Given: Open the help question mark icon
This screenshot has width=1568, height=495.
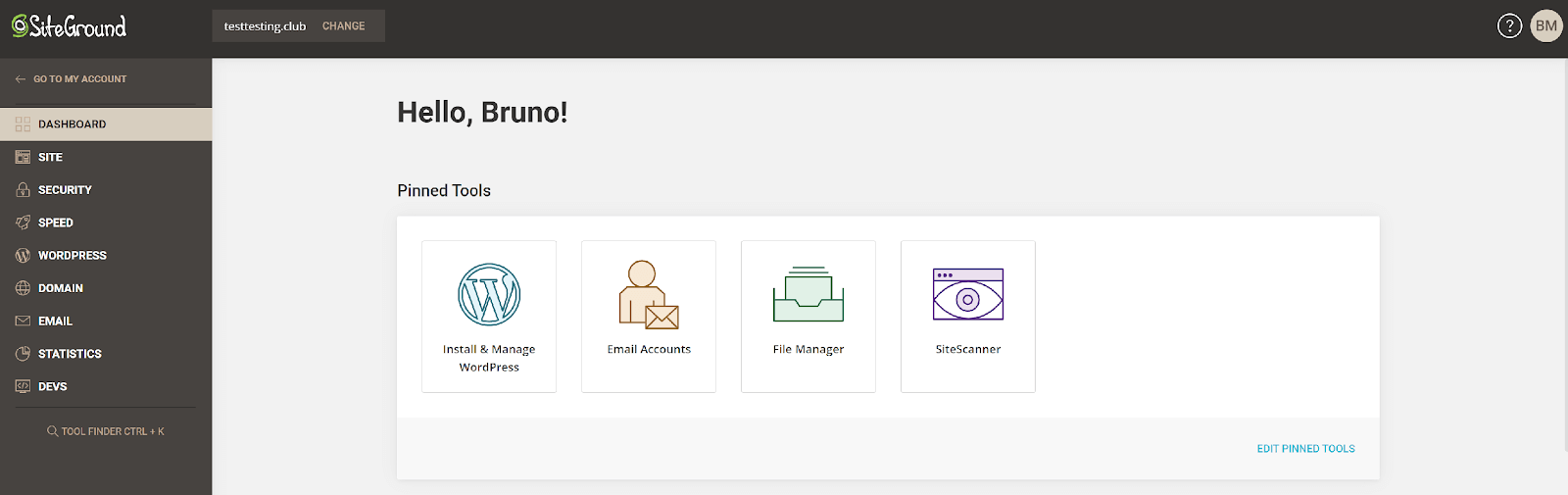Looking at the screenshot, I should [1509, 26].
